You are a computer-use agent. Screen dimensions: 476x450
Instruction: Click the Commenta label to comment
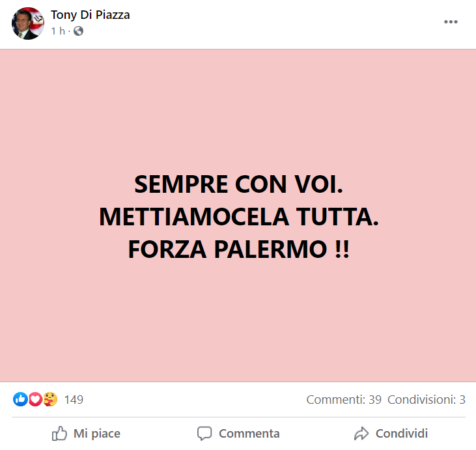249,433
